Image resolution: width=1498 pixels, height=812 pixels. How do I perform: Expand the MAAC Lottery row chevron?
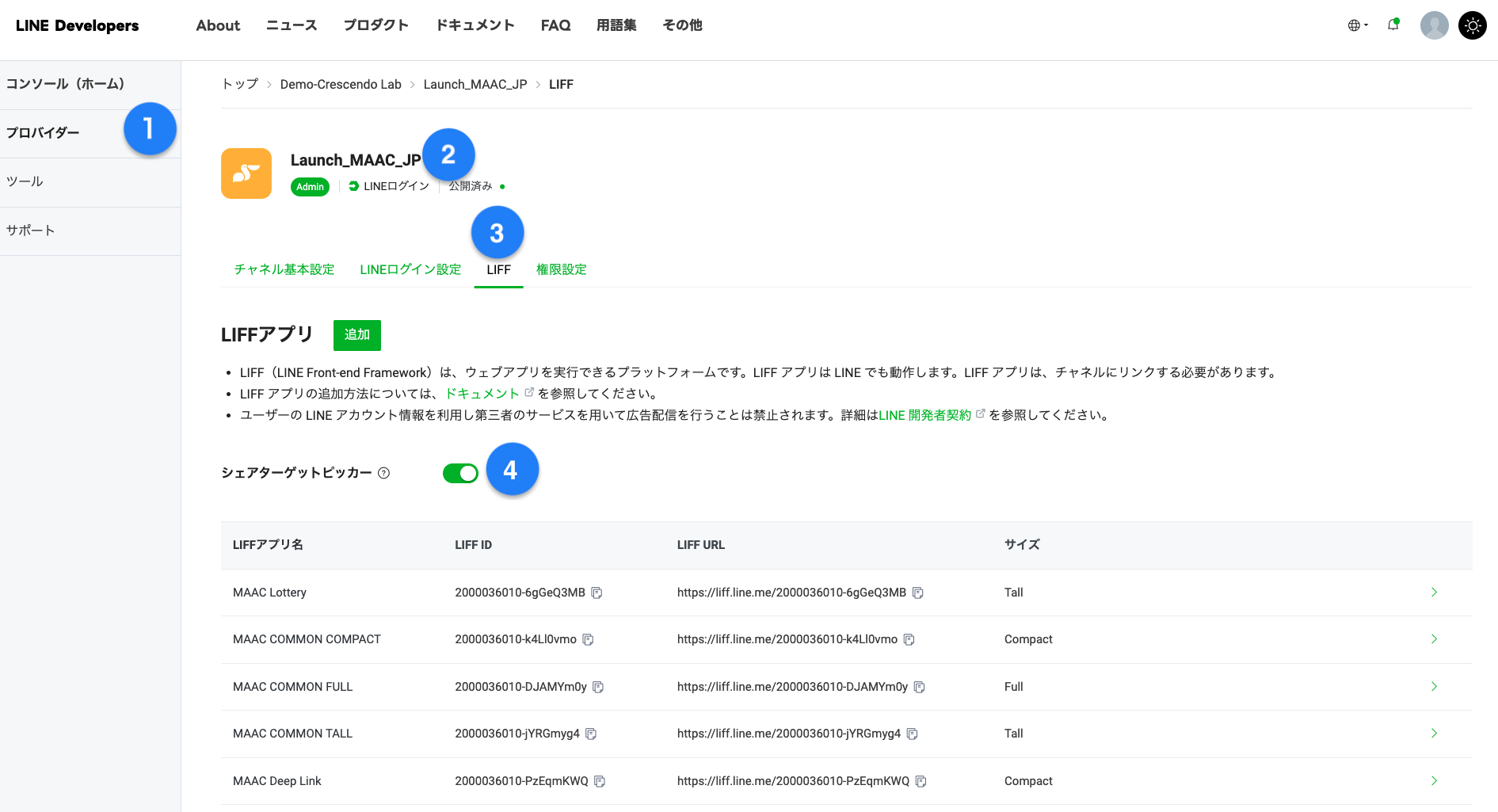click(x=1434, y=592)
